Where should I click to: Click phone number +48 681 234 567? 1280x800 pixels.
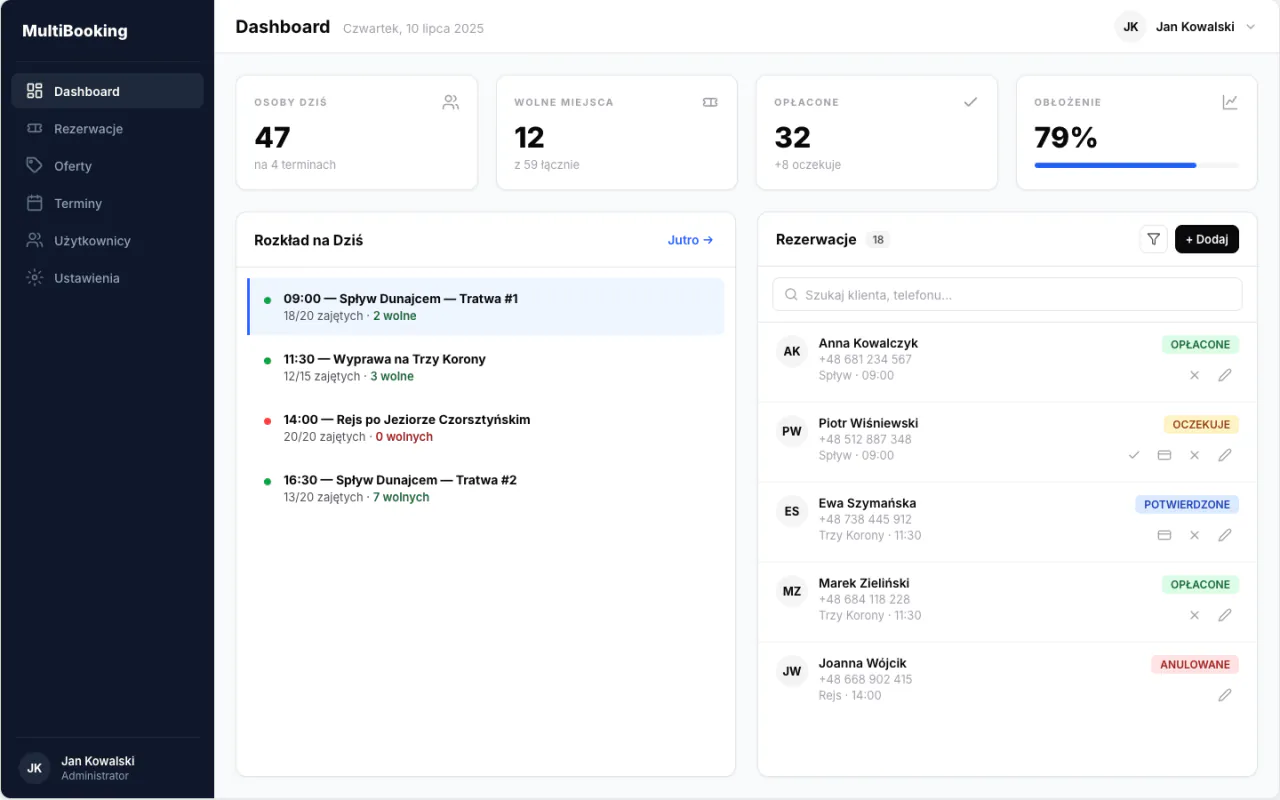tap(865, 359)
